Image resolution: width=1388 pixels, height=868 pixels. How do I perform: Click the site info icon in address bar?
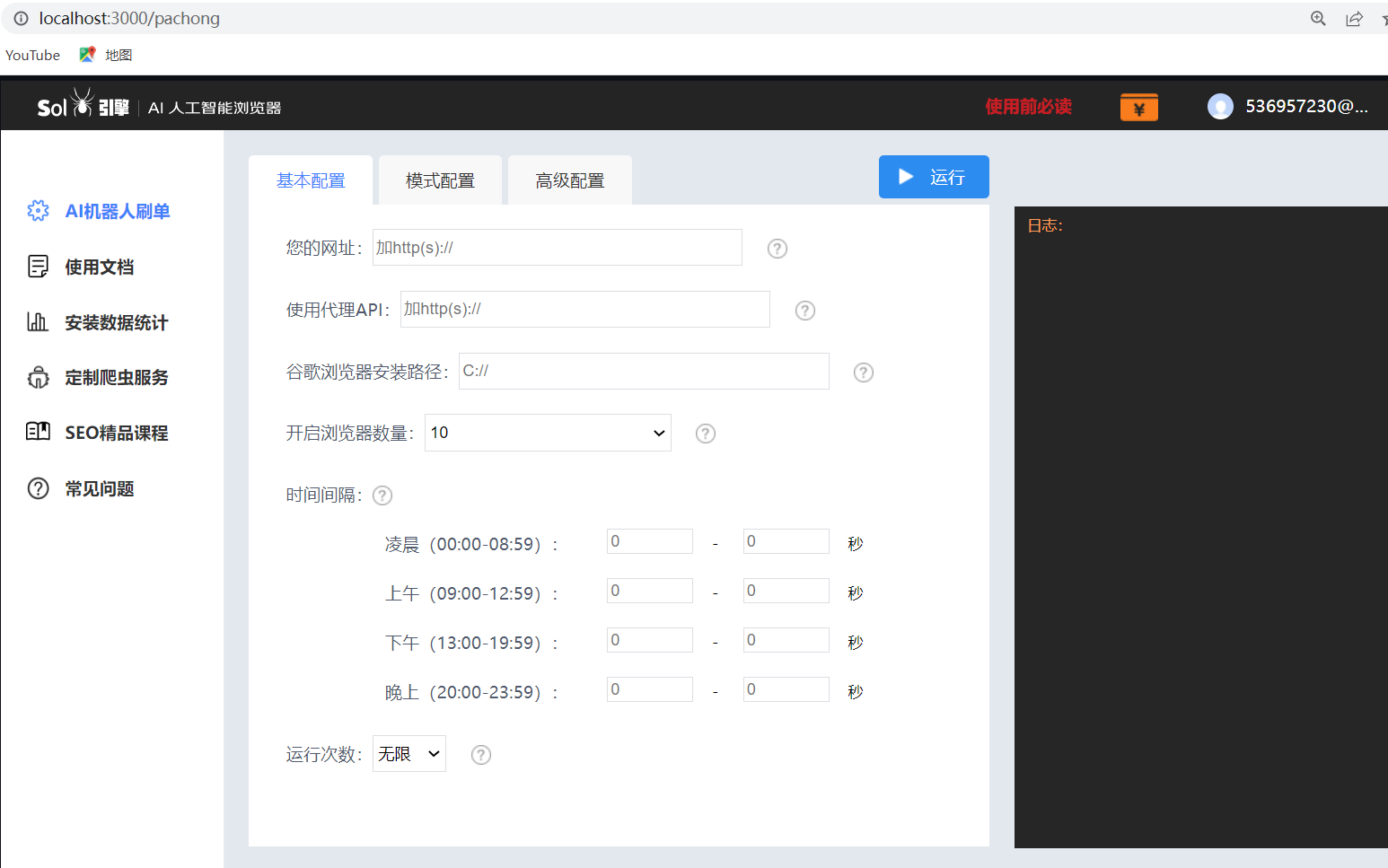click(x=22, y=18)
